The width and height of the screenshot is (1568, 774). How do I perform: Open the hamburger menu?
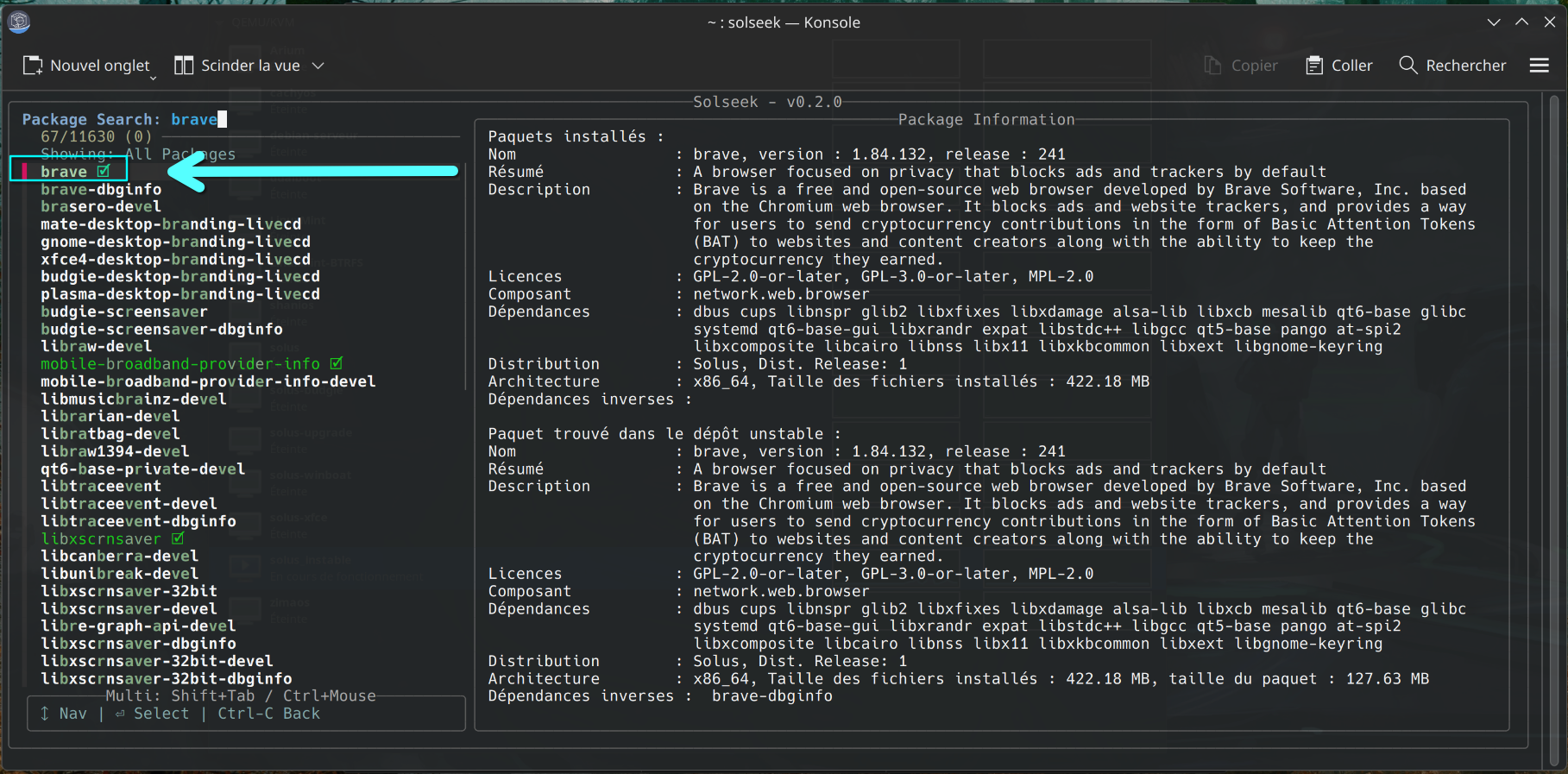tap(1539, 66)
